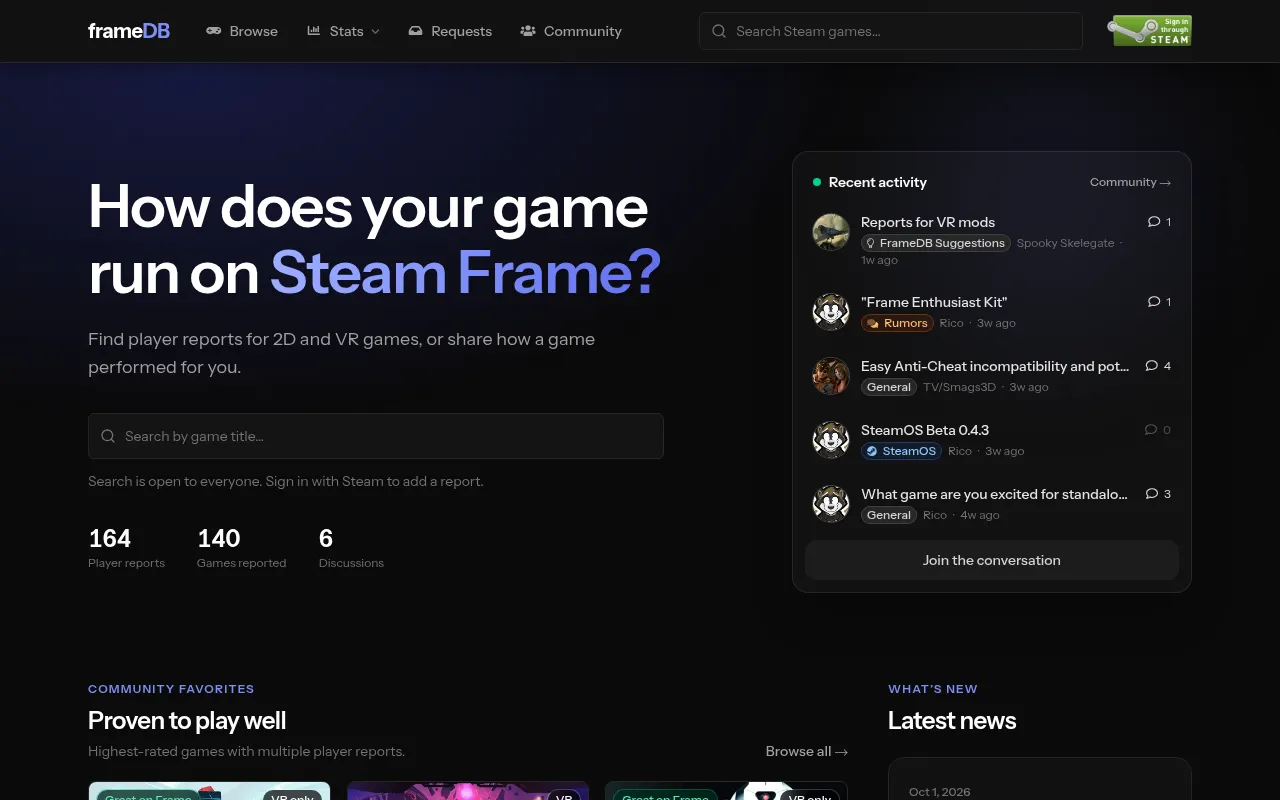The width and height of the screenshot is (1280, 800).
Task: Click the Latest news heading
Action: [952, 721]
